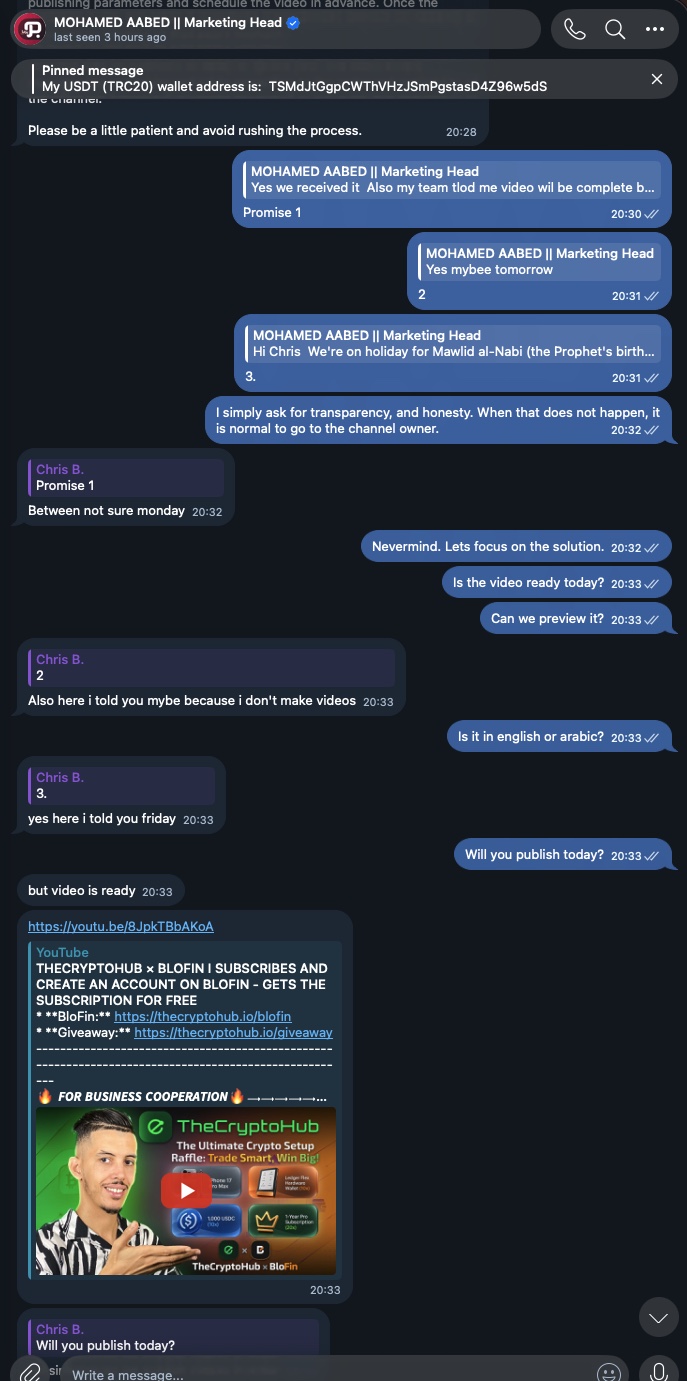Dismiss the pinned wallet address message
Screen dimensions: 687x1381
tap(657, 79)
